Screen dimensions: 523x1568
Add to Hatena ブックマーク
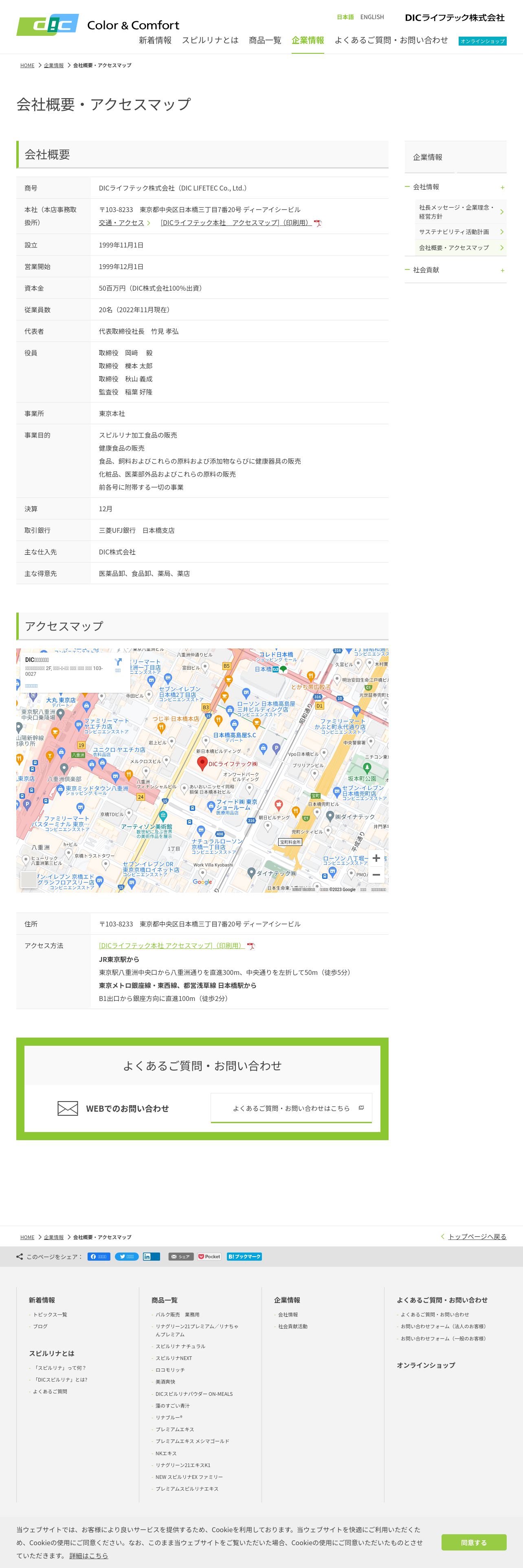[244, 1256]
